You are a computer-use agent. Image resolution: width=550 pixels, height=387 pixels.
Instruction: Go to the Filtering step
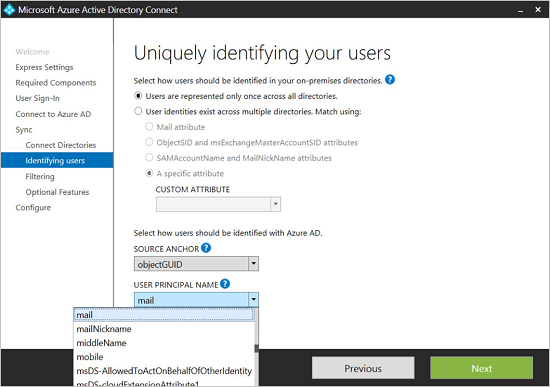pyautogui.click(x=40, y=176)
